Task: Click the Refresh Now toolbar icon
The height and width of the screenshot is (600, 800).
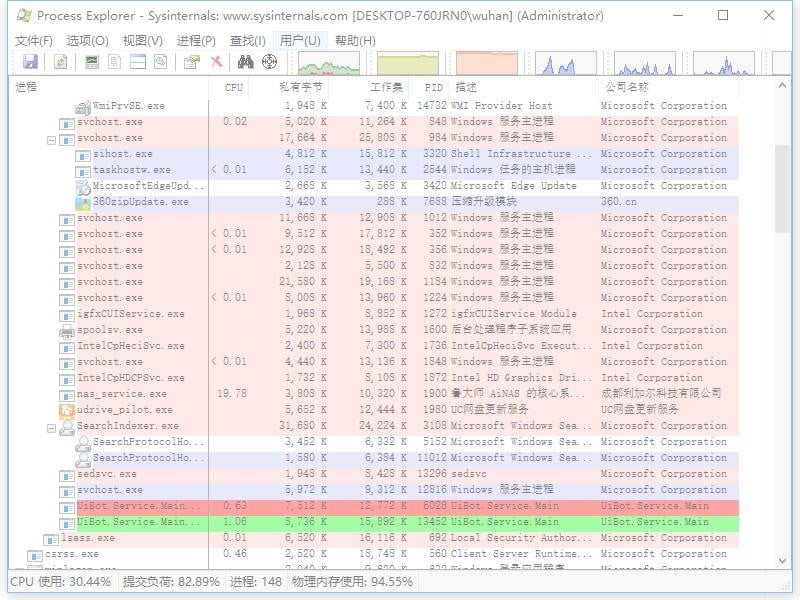Action: (x=61, y=62)
